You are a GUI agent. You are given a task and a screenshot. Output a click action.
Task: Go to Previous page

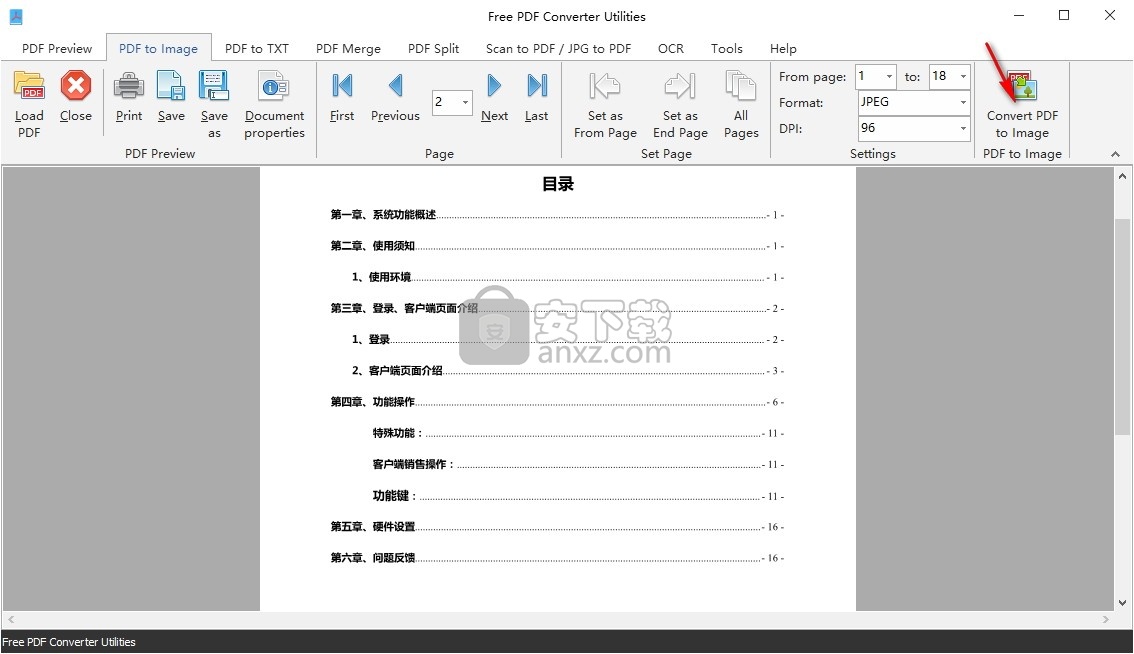click(x=395, y=97)
